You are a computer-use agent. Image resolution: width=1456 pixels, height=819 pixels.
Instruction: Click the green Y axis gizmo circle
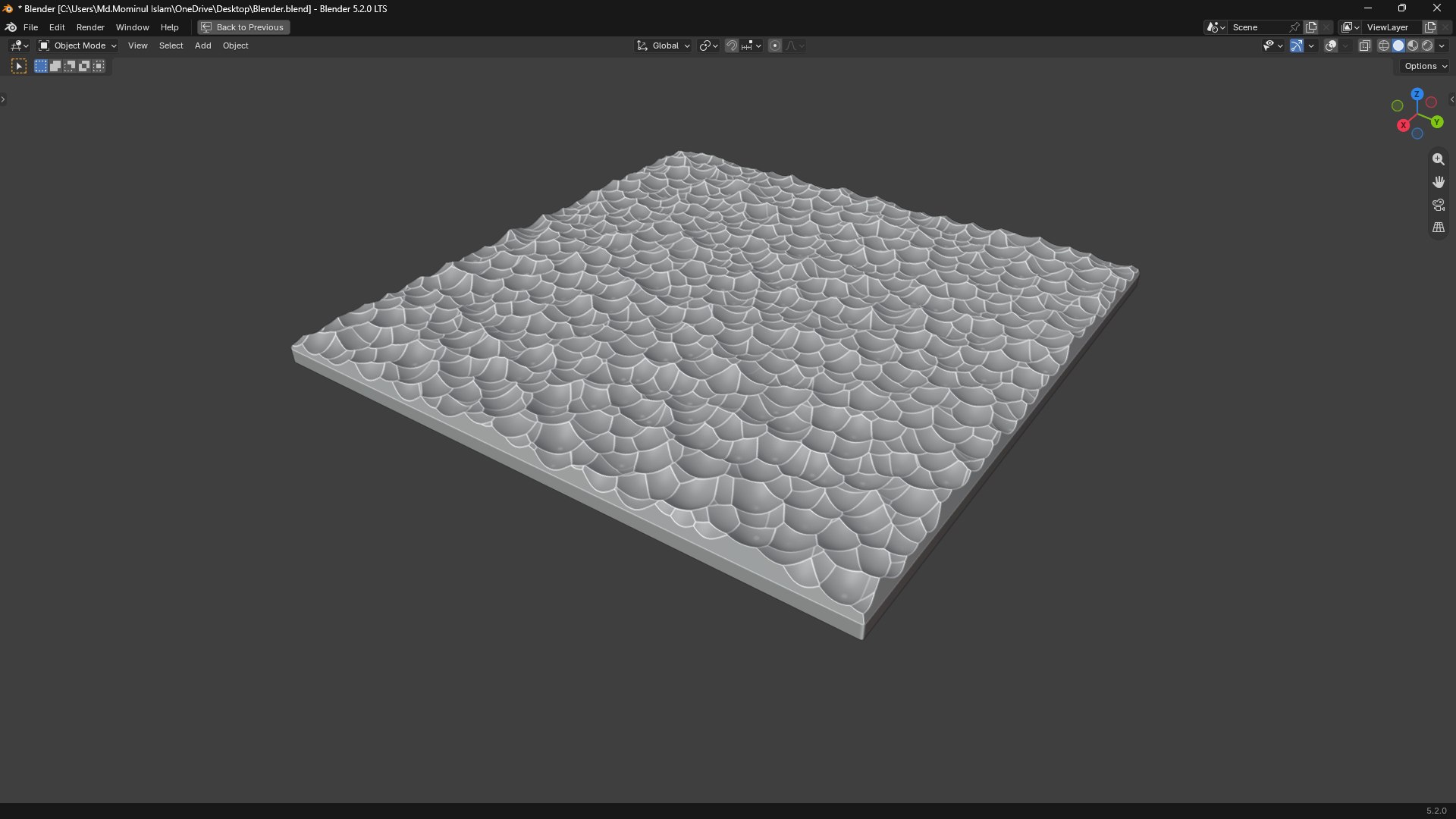pyautogui.click(x=1437, y=122)
